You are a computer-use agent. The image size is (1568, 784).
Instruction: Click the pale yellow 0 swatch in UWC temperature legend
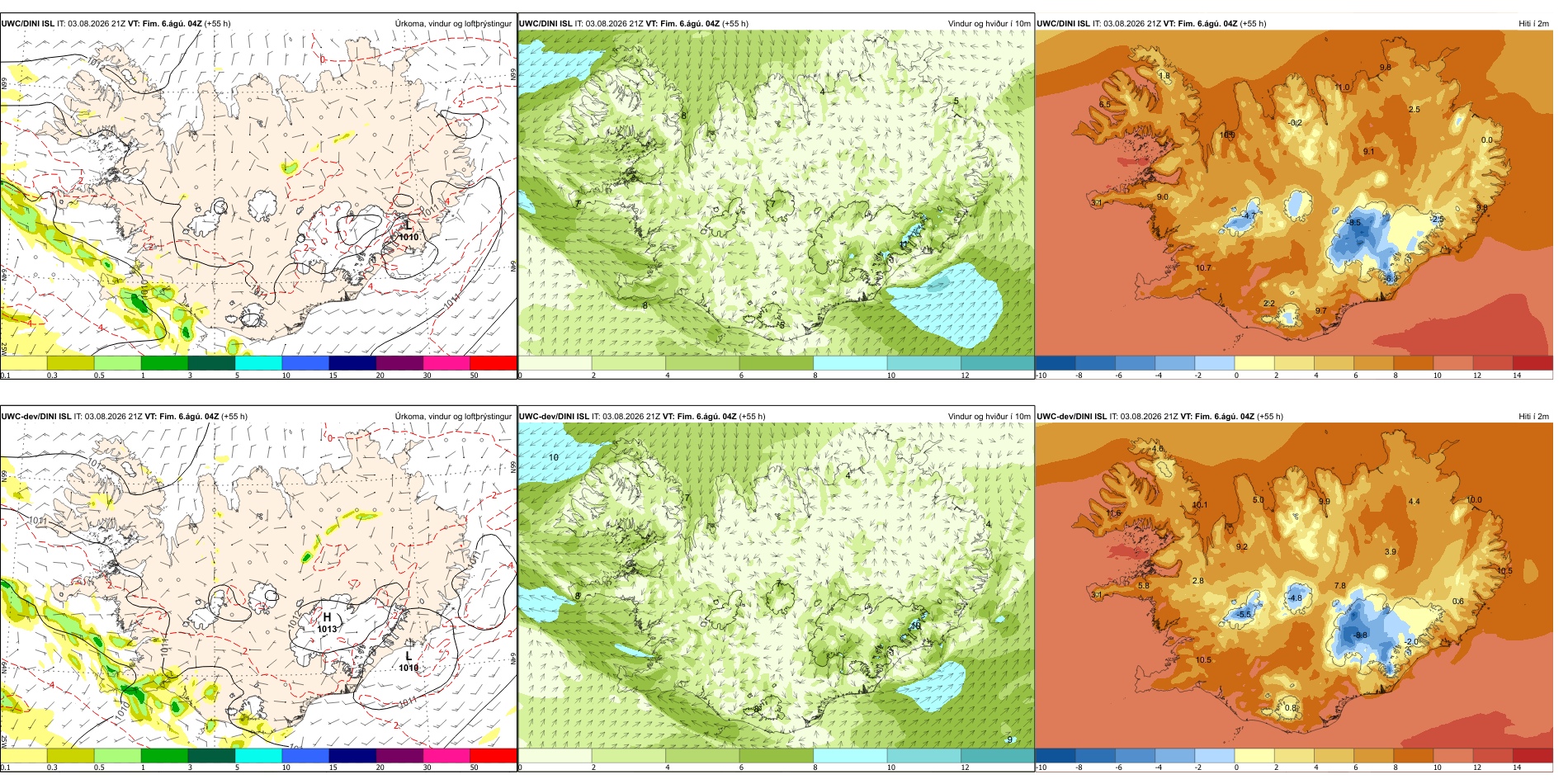(1254, 362)
